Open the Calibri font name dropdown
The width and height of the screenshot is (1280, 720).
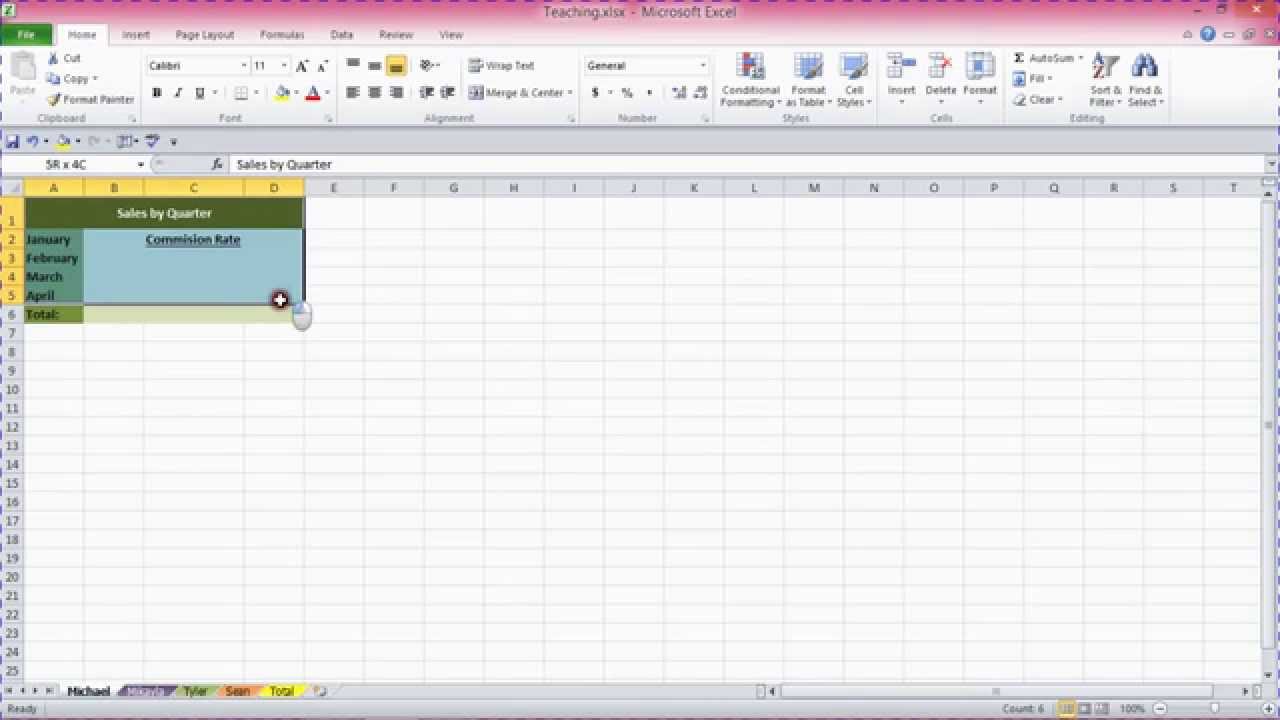point(243,66)
